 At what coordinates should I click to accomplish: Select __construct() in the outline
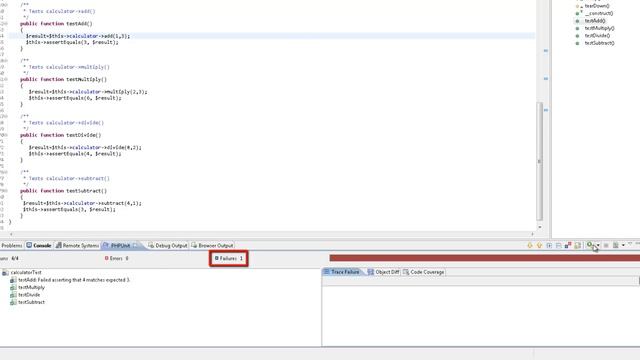(599, 13)
